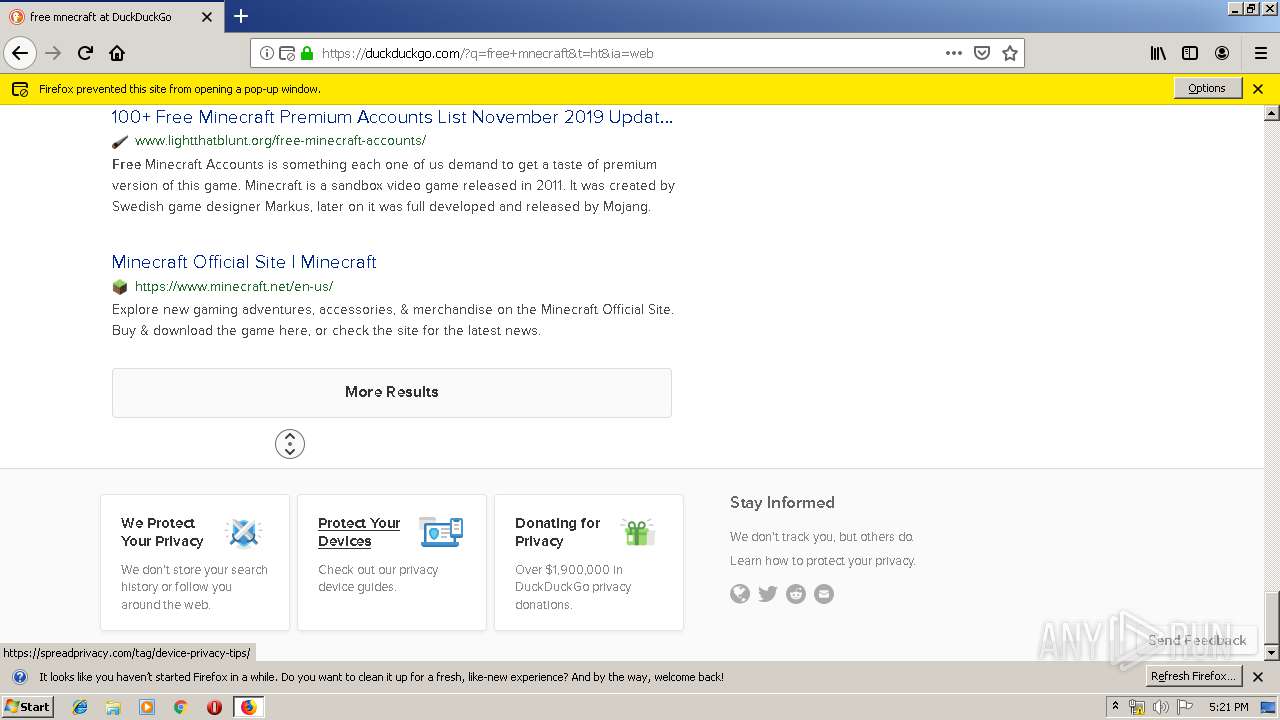This screenshot has height=720, width=1280.
Task: Toggle the sidebar view icon
Action: (x=1190, y=53)
